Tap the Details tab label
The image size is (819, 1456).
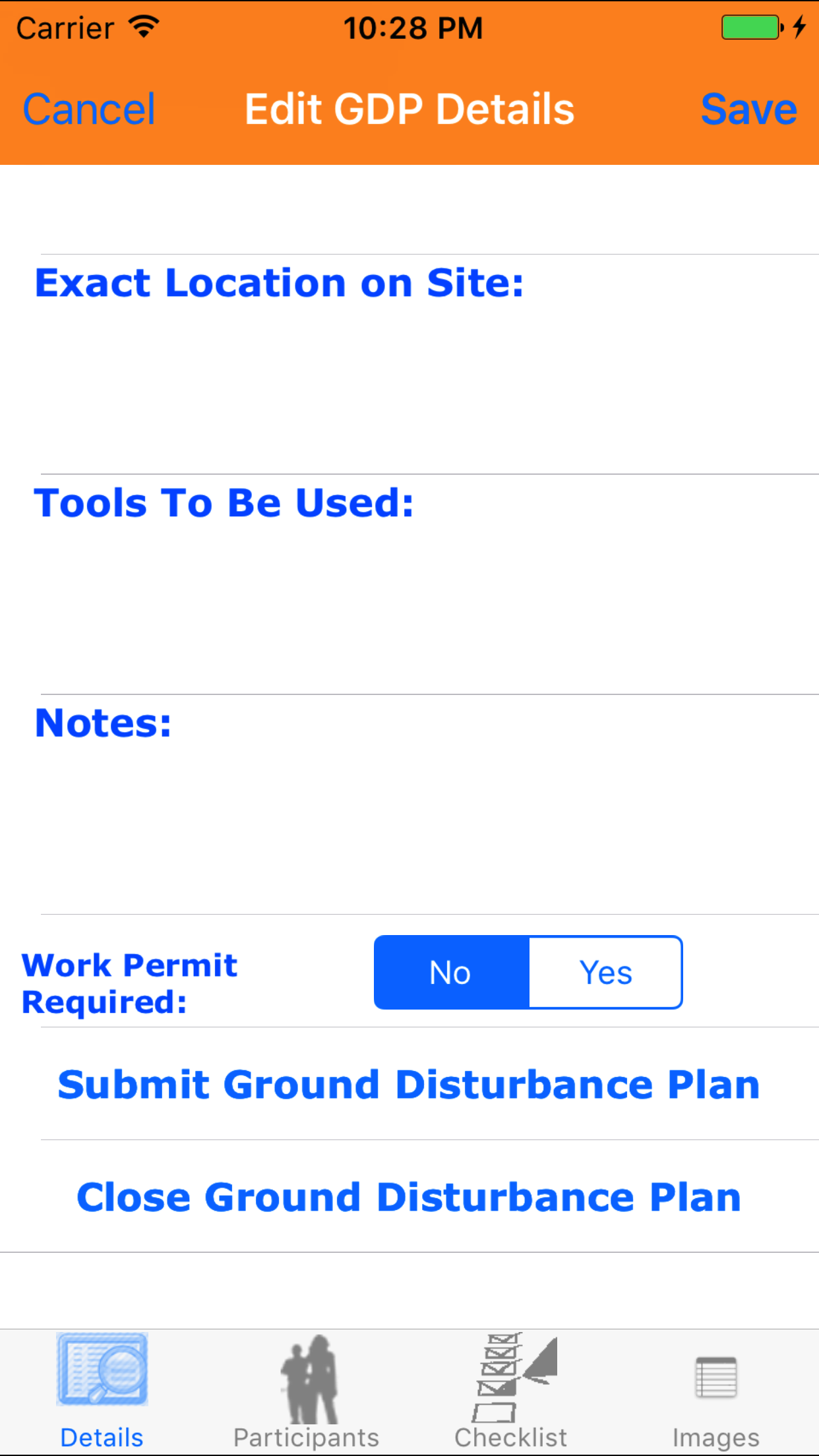tap(102, 1438)
